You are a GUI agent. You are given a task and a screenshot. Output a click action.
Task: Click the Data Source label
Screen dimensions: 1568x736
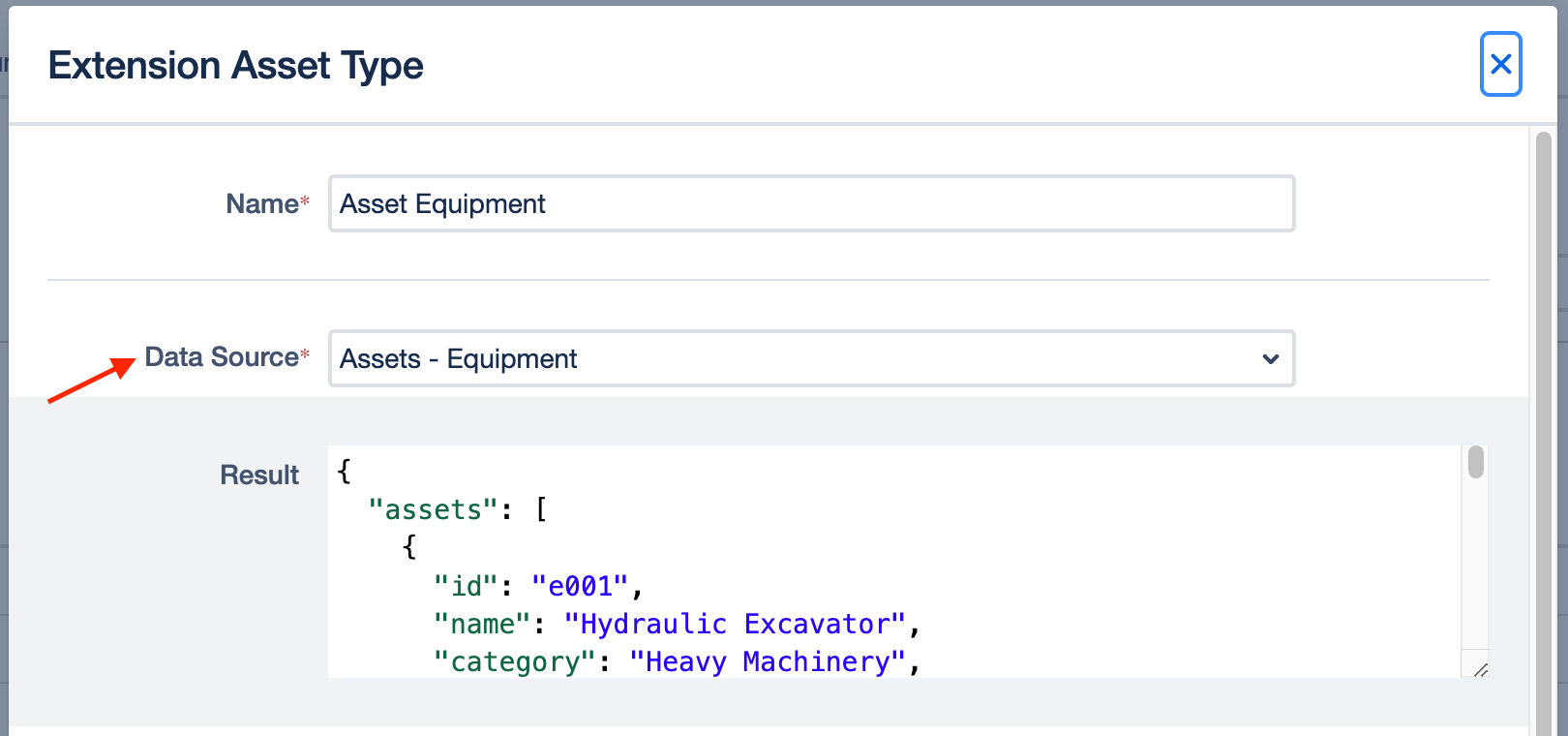[x=222, y=357]
